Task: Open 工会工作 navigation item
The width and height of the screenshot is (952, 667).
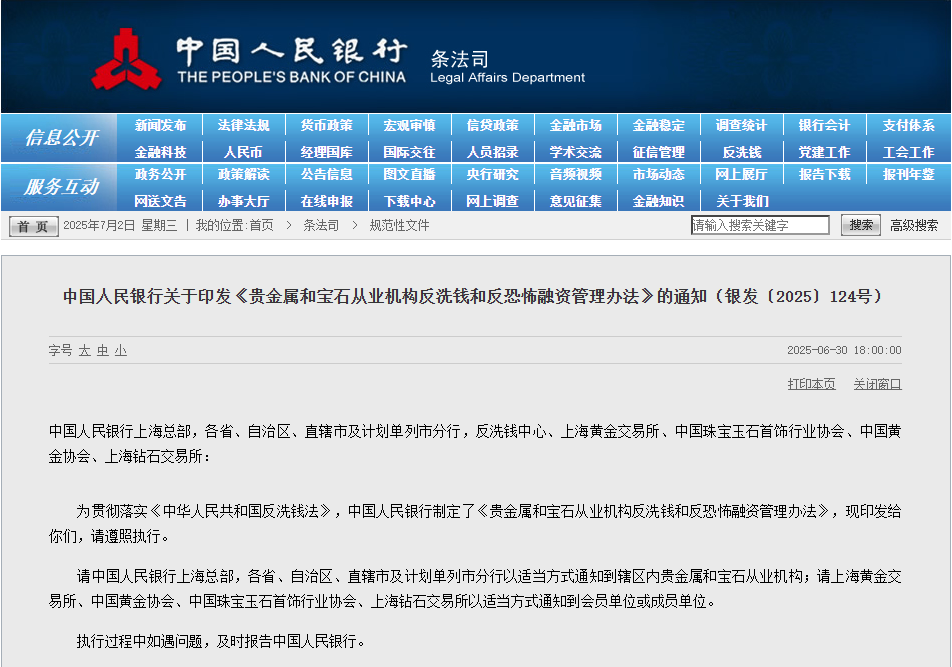Action: pyautogui.click(x=908, y=152)
